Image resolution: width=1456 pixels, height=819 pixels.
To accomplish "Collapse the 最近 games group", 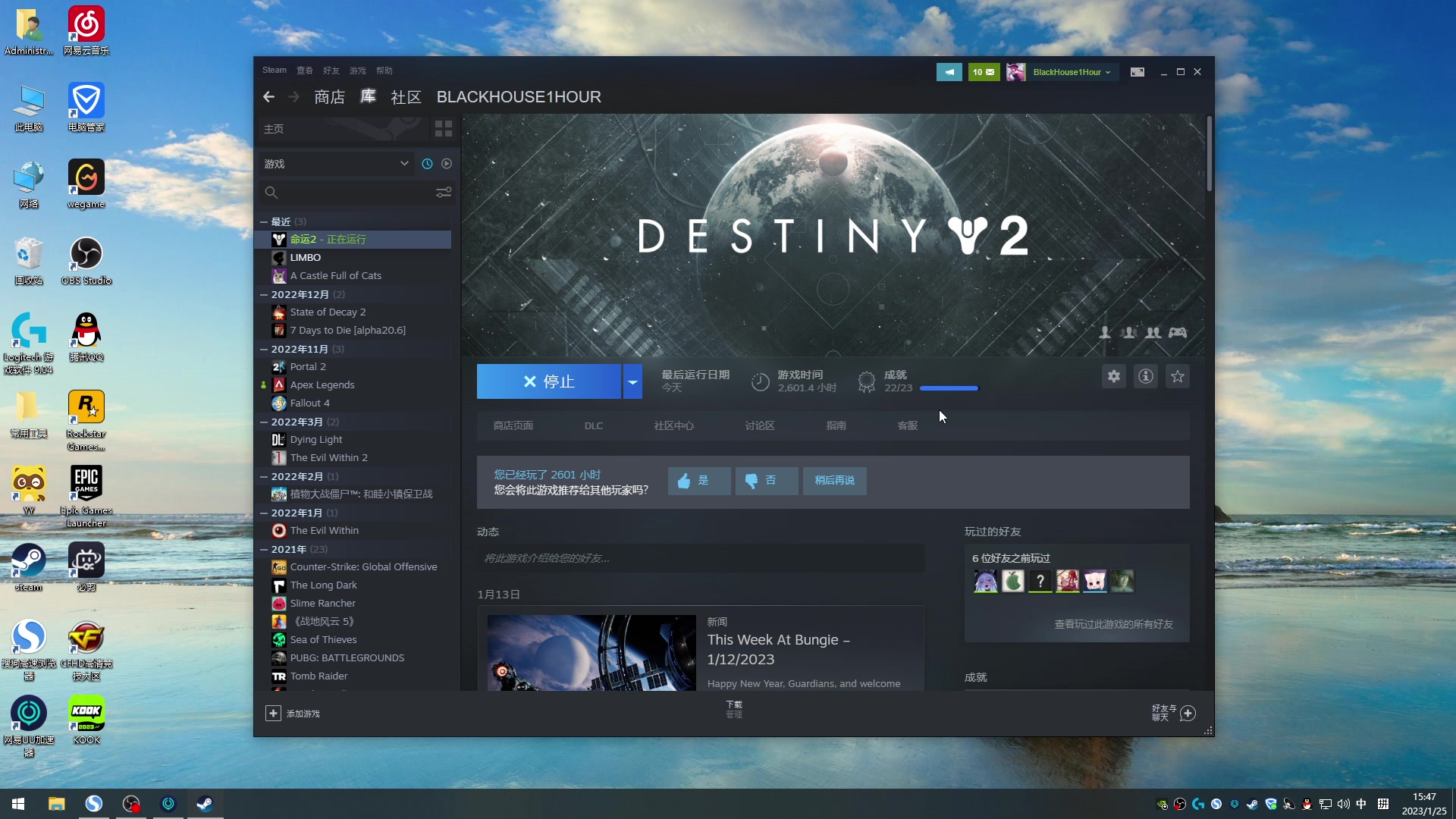I will 264,222.
